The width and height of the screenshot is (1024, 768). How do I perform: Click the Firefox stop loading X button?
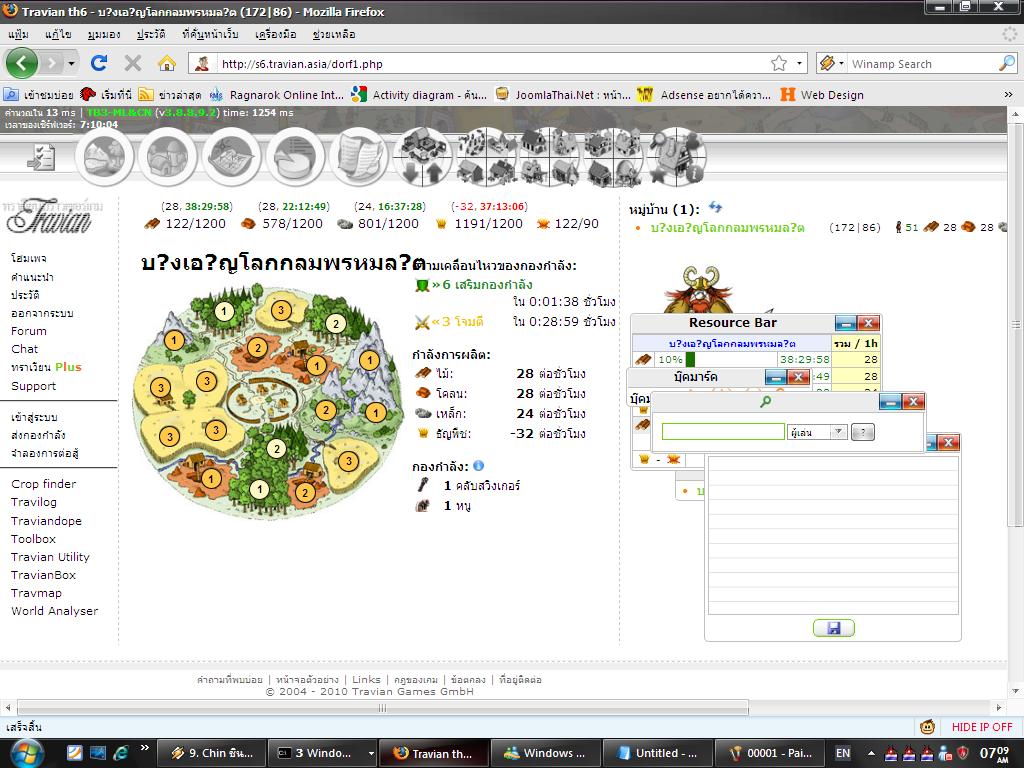[x=133, y=63]
